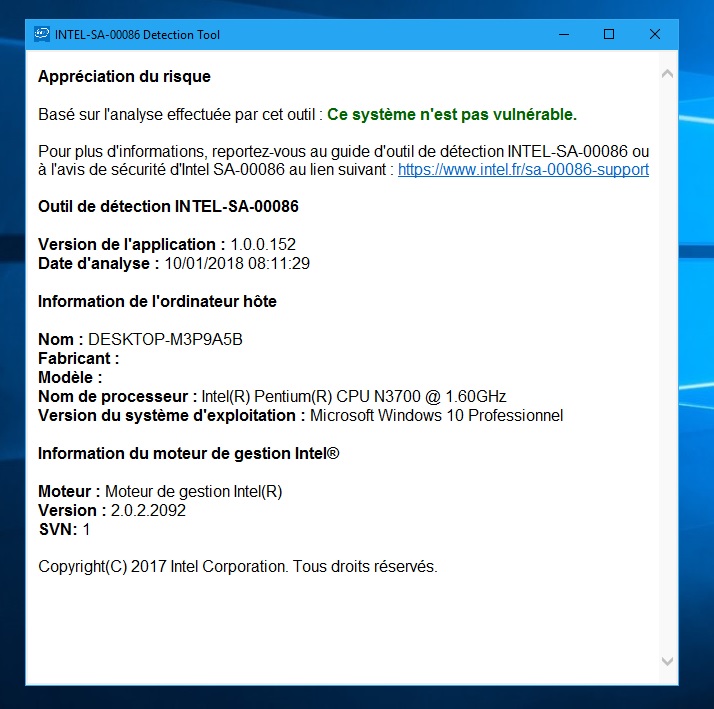714x709 pixels.
Task: Click the 'Outil de détection INTEL-SA-00086' heading
Action: [x=168, y=207]
